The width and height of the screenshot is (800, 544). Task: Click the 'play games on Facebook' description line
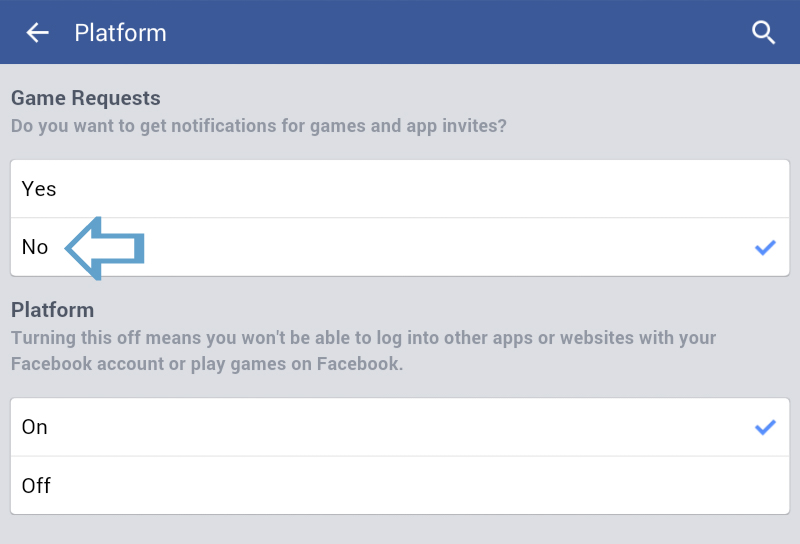click(207, 364)
